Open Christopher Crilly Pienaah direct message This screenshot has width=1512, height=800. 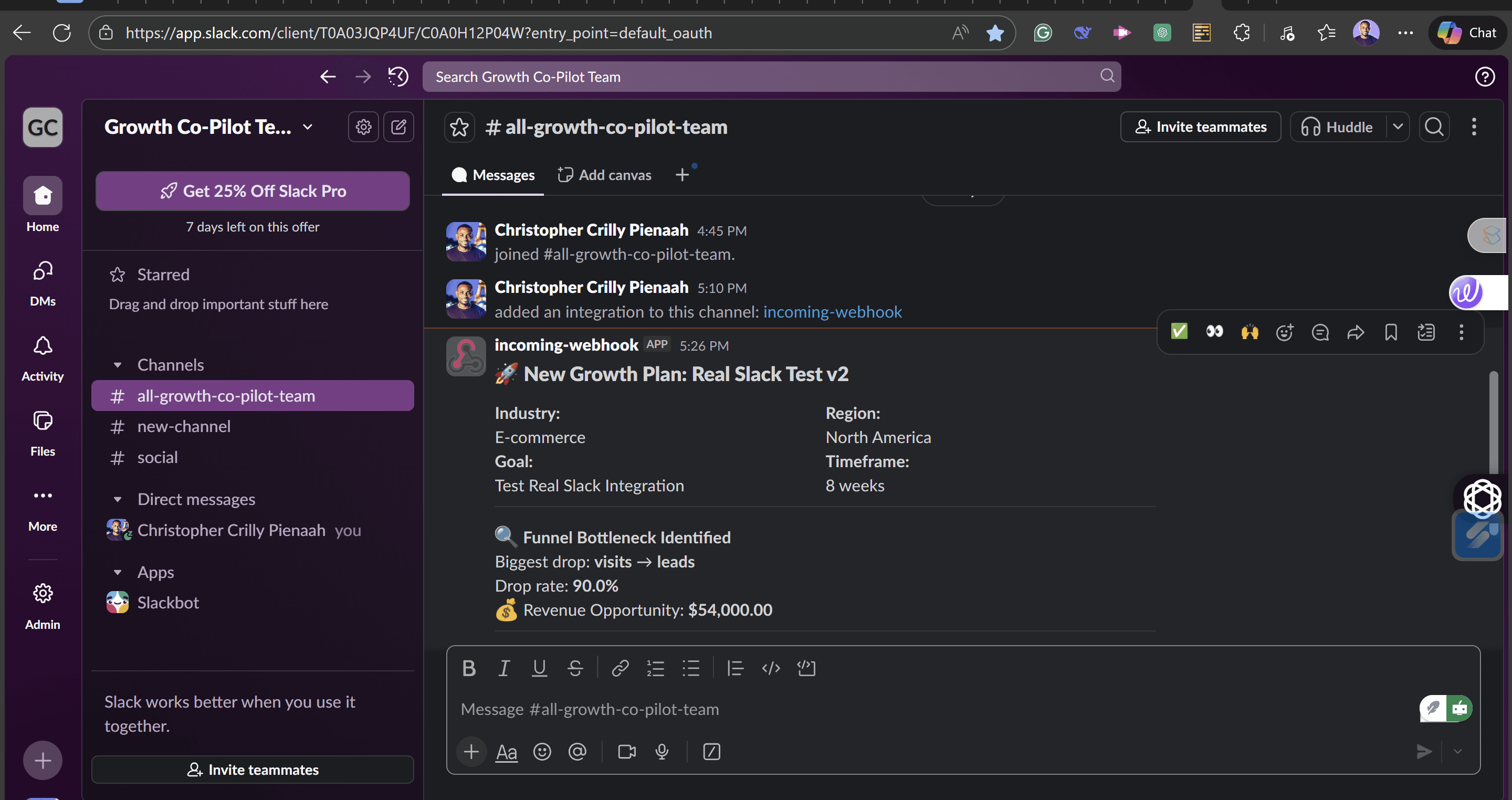253,530
